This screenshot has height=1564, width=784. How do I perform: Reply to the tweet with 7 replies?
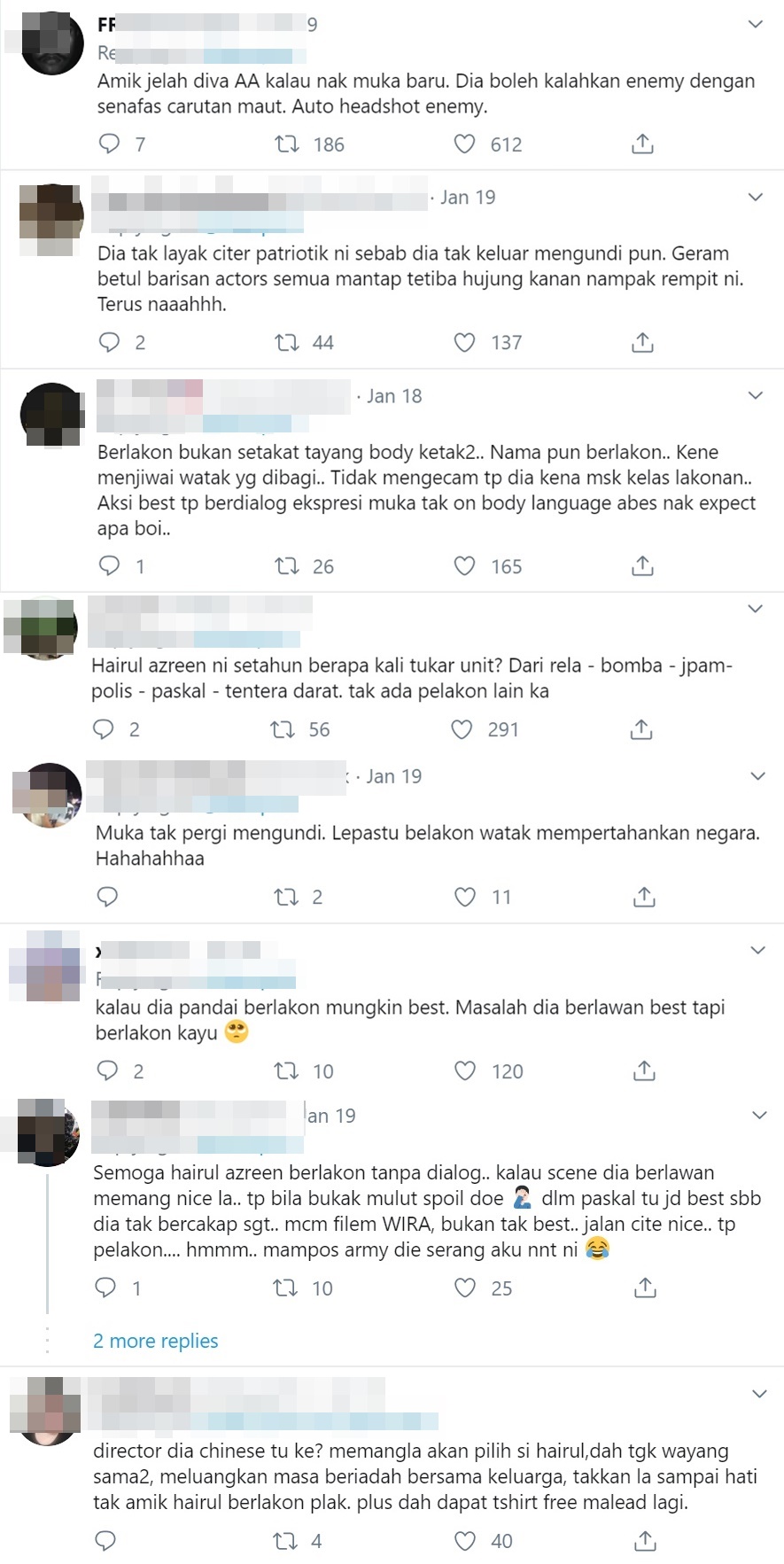point(109,144)
